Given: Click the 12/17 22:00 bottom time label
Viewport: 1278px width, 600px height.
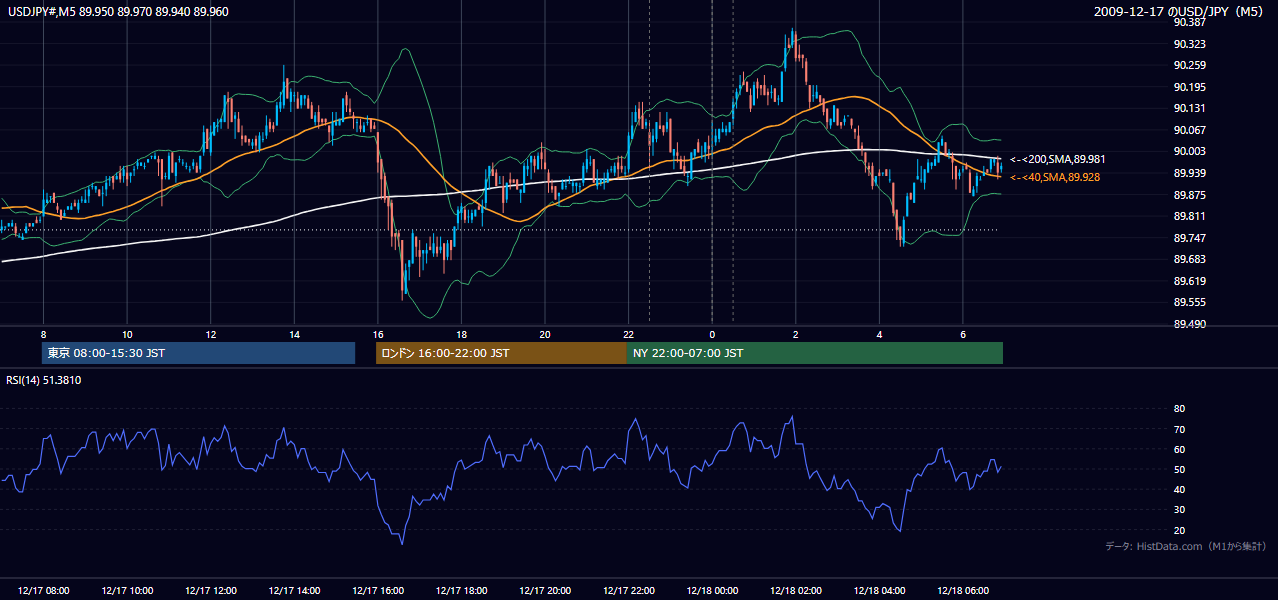Looking at the screenshot, I should (628, 591).
